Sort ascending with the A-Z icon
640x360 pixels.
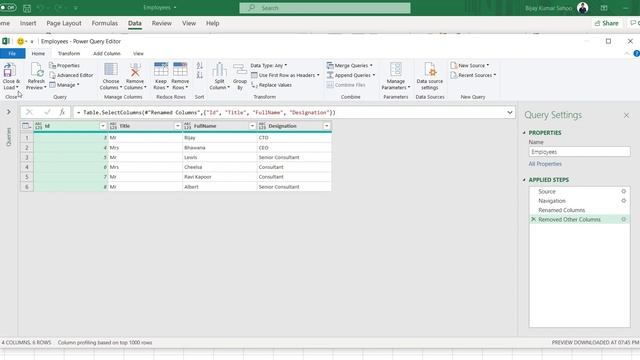(x=200, y=65)
